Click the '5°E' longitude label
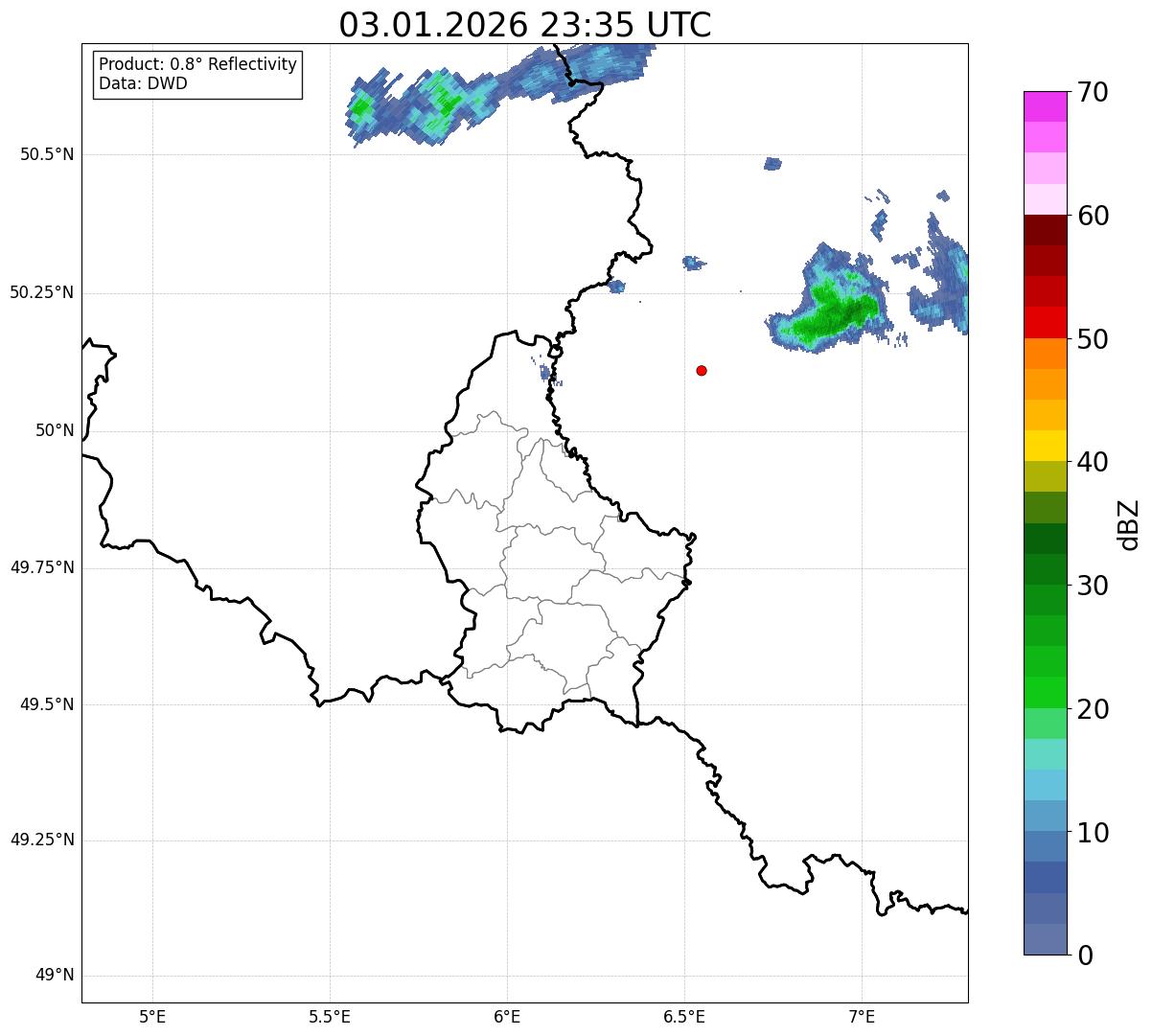The image size is (1152, 1036). [152, 1016]
